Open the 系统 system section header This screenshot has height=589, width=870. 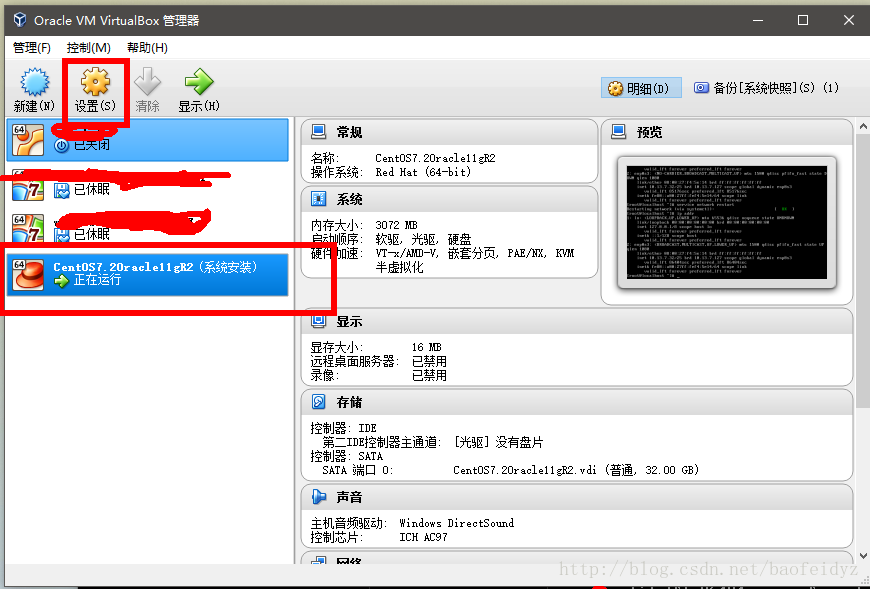[x=449, y=199]
